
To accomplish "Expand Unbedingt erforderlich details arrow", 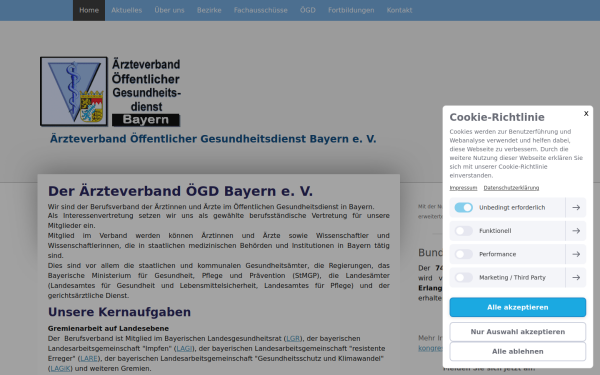I will [x=576, y=207].
